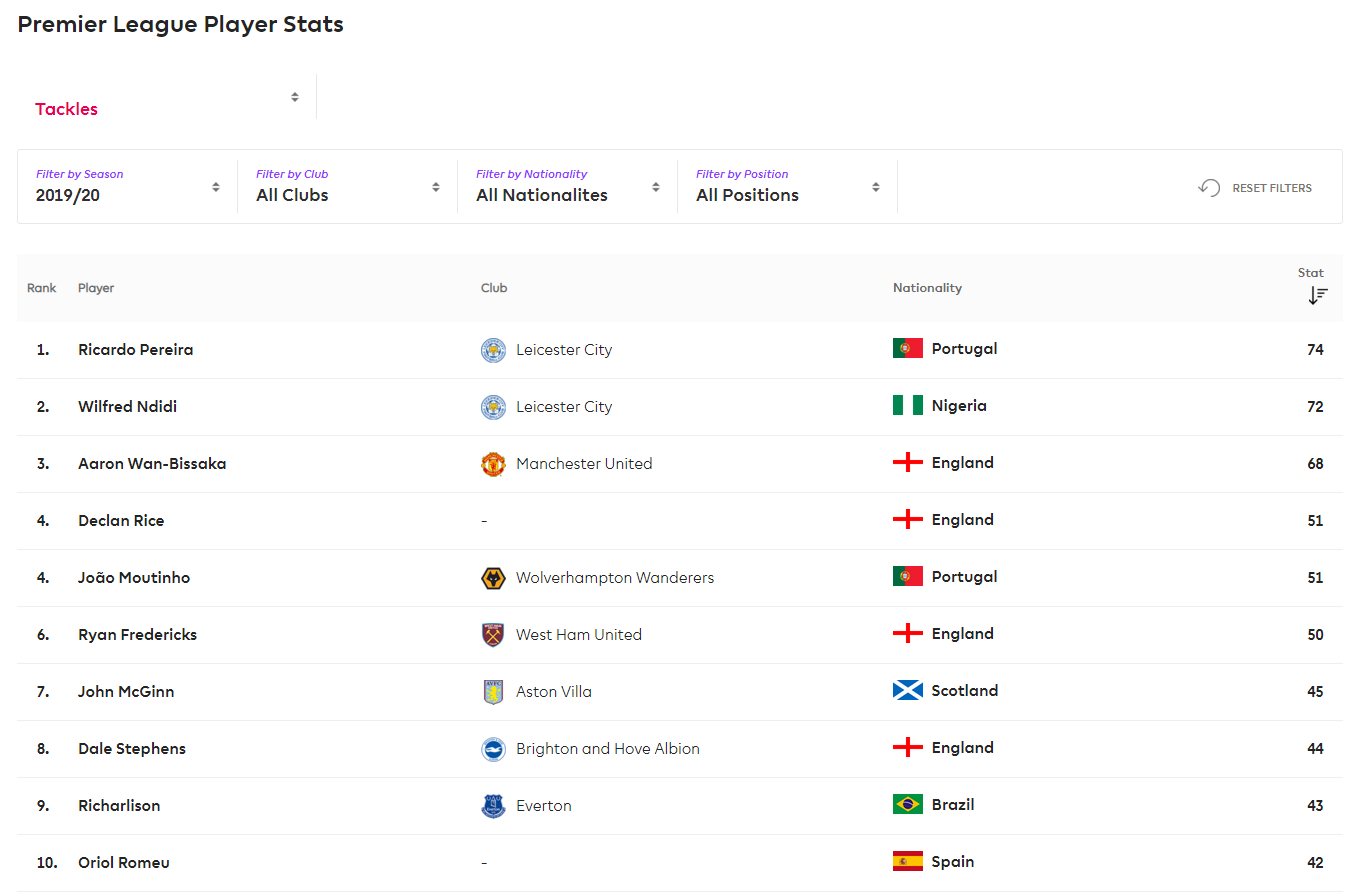Click the Leicester City crest beside Ricardo Pereira

[x=493, y=350]
